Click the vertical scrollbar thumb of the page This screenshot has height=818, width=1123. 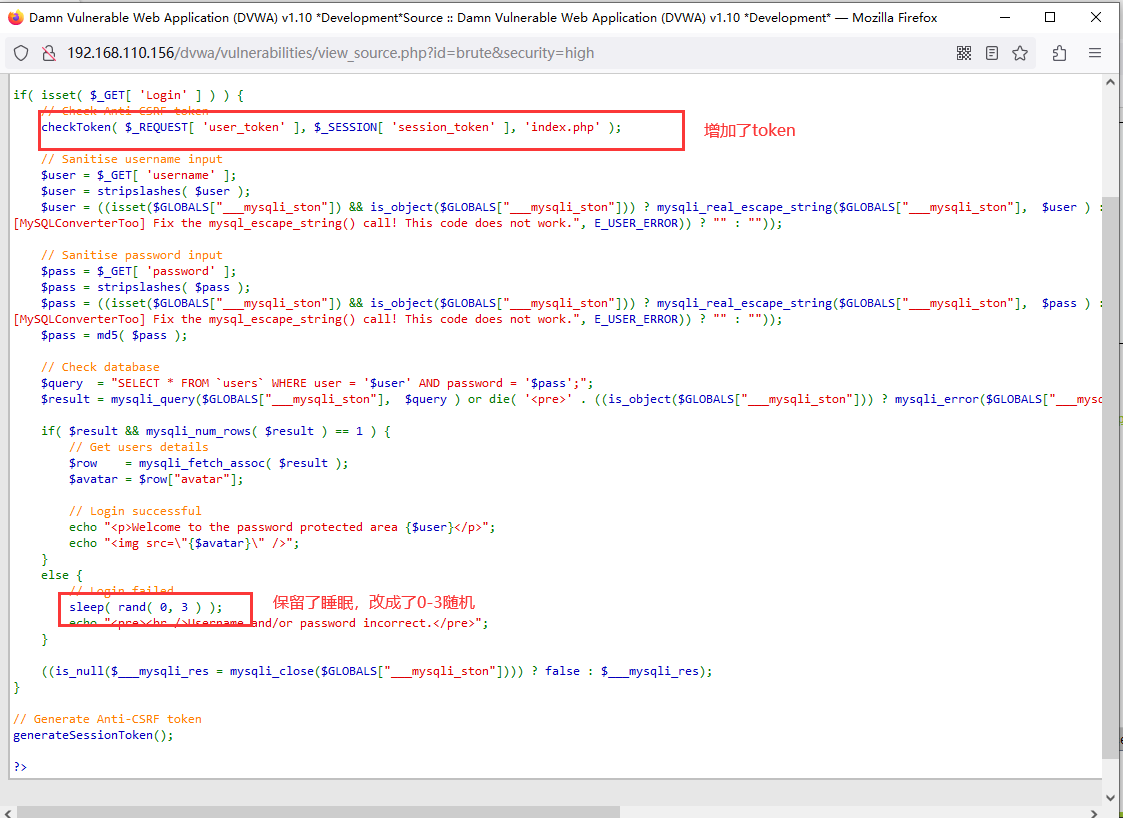tap(1109, 476)
